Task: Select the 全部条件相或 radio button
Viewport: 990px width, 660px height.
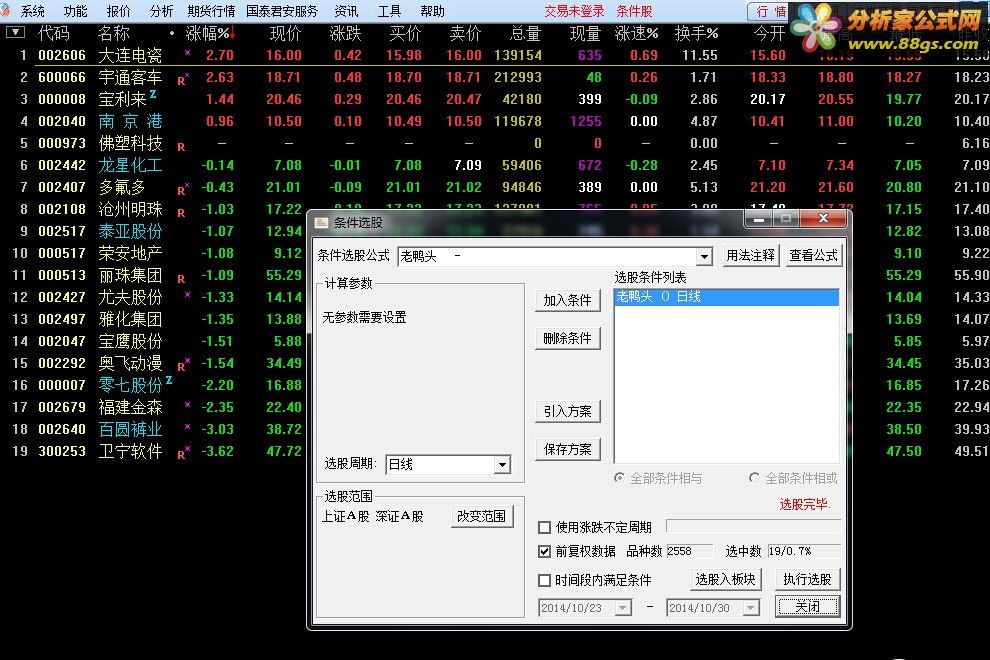Action: coord(754,478)
